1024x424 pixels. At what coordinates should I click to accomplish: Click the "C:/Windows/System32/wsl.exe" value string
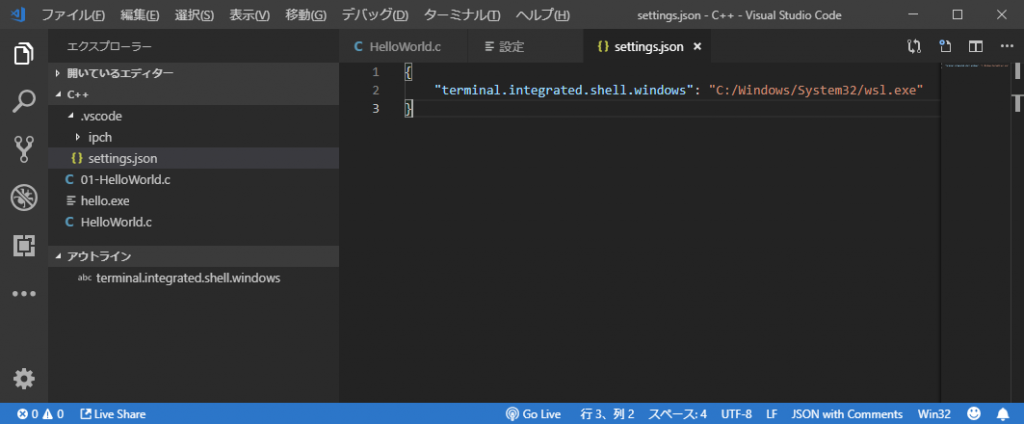point(816,90)
